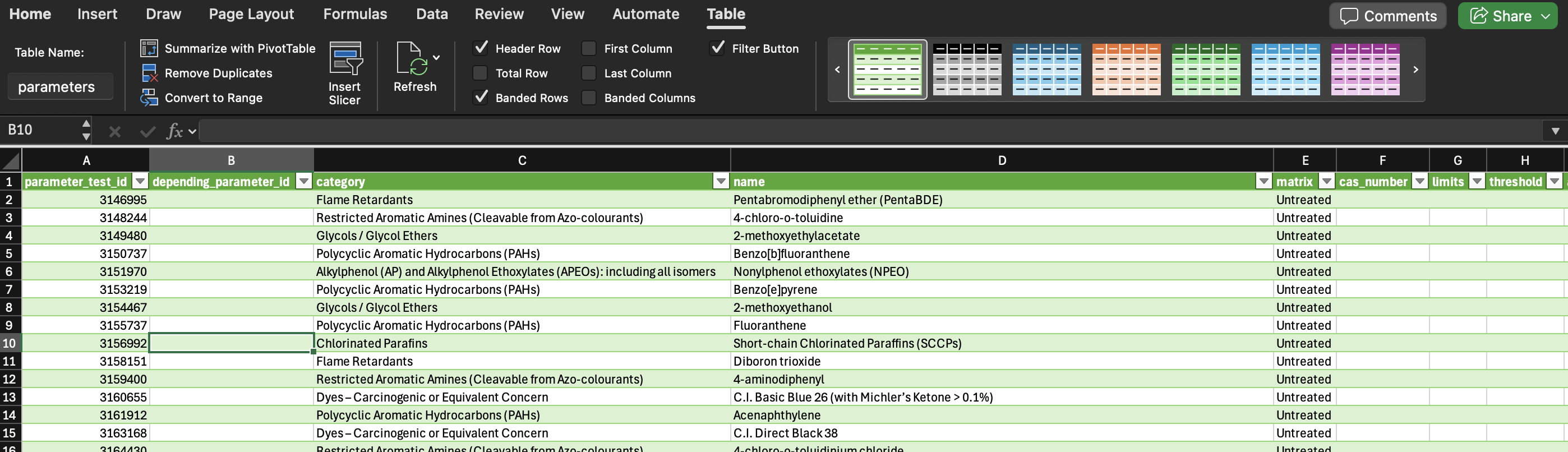Screen dimensions: 1568x452
Task: Open the limits column filter dropdown
Action: [x=1477, y=181]
